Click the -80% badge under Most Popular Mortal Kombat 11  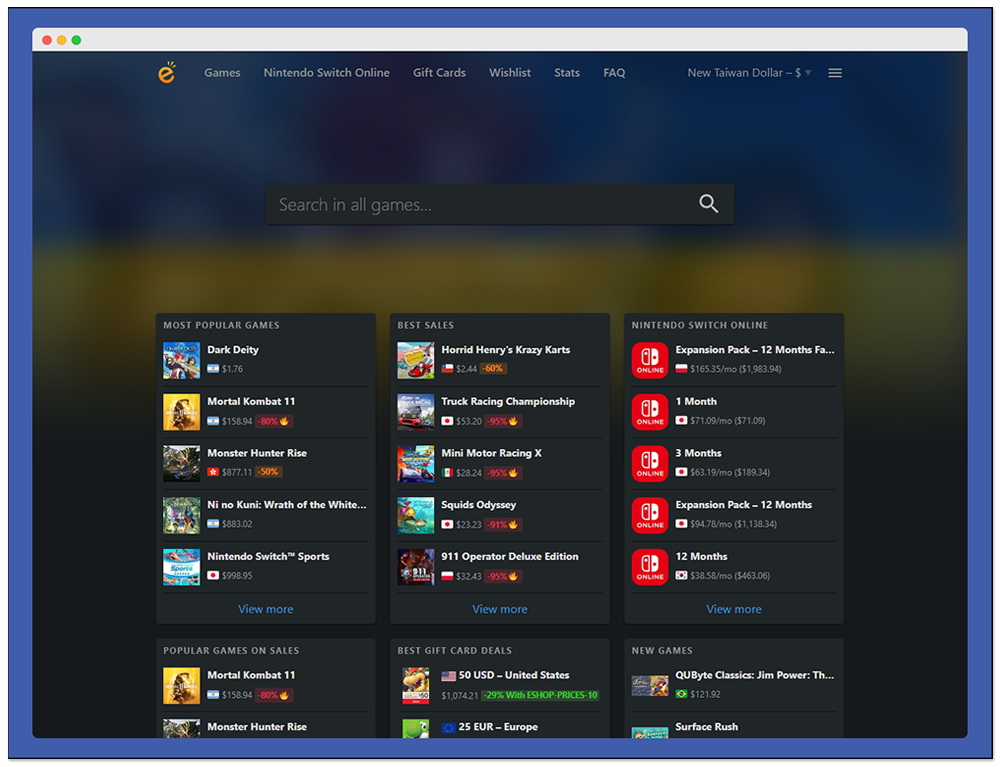point(274,421)
